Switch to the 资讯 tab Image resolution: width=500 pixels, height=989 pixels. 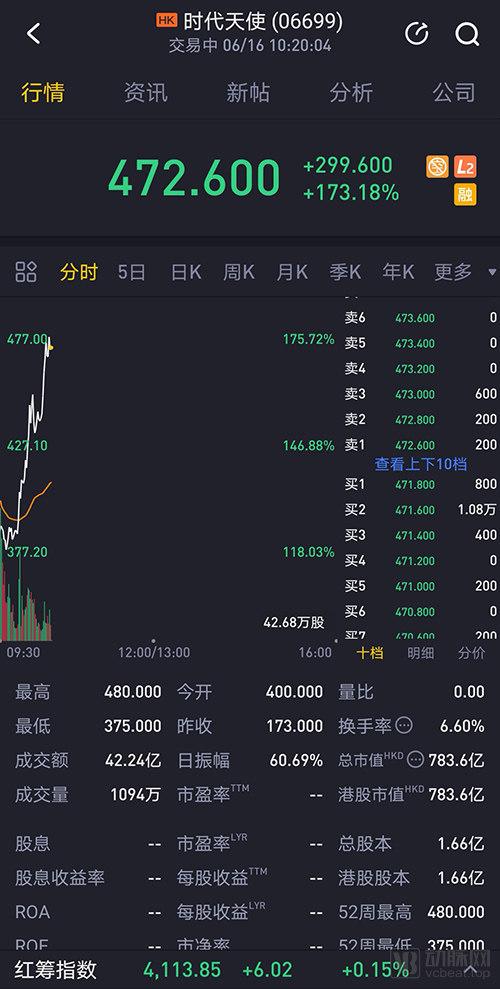coord(146,93)
